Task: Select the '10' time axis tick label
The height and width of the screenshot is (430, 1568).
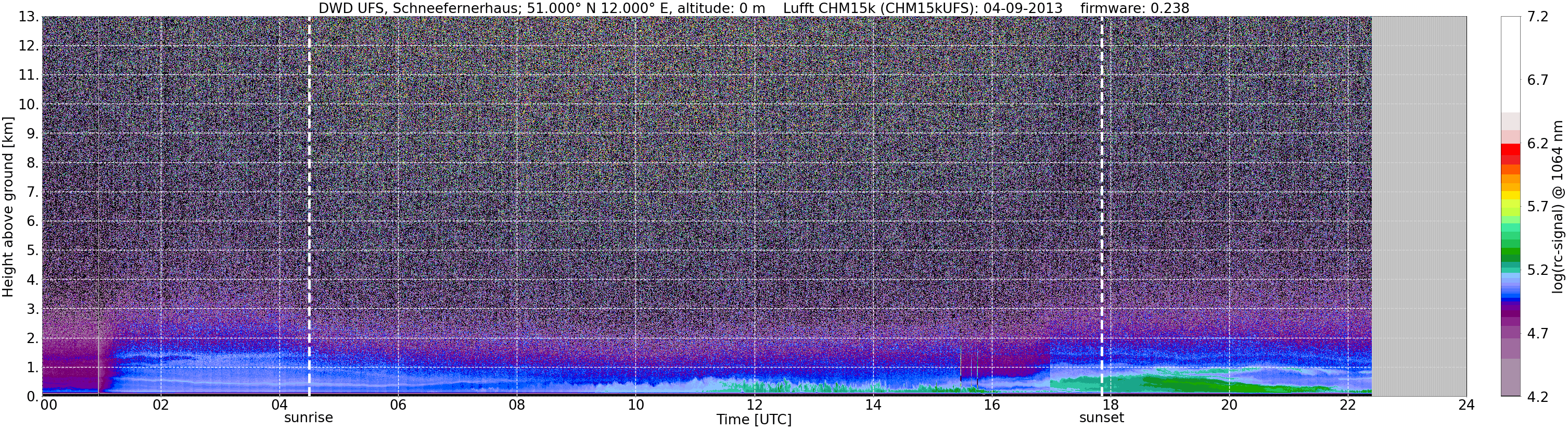Action: click(635, 405)
